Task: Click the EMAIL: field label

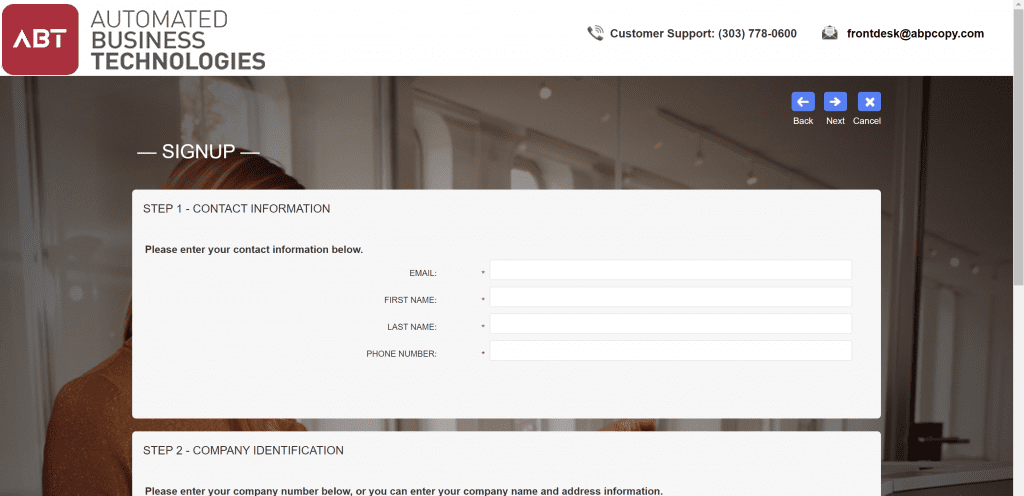Action: point(423,273)
